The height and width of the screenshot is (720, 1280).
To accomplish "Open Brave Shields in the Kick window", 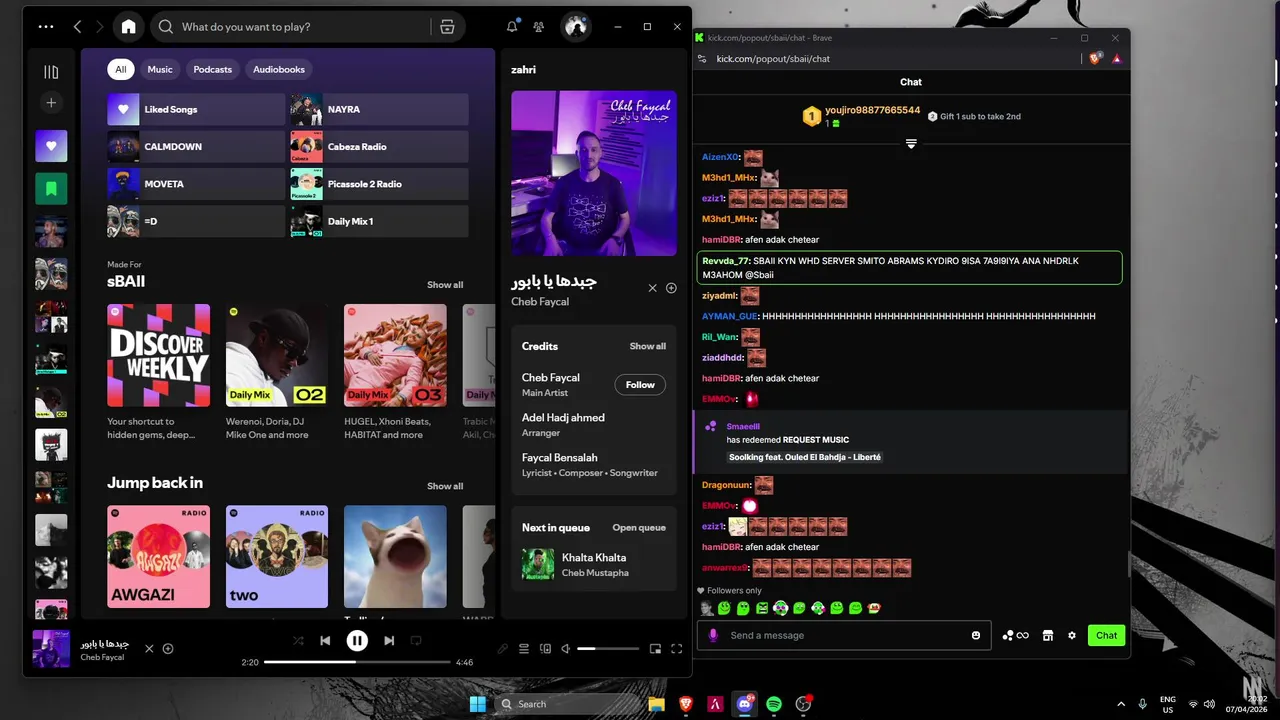I will 1095,59.
